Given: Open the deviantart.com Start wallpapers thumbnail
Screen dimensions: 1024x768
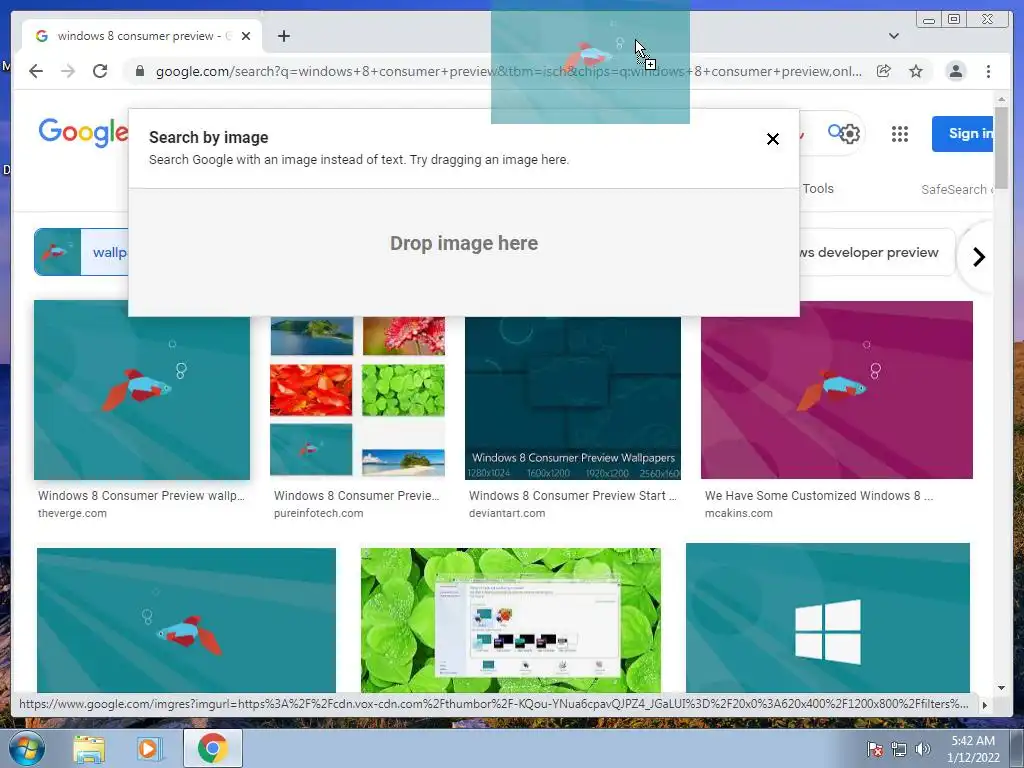Looking at the screenshot, I should tap(573, 398).
